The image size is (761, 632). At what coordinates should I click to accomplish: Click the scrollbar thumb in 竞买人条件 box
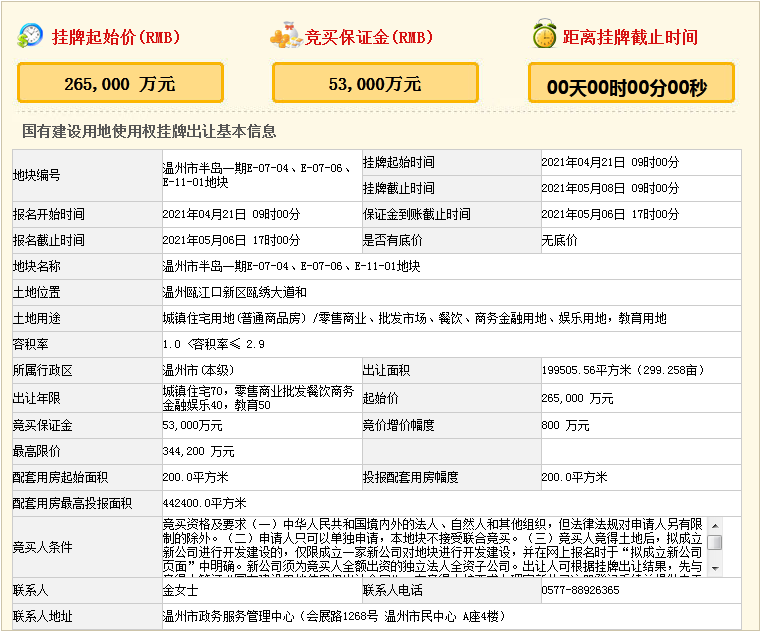(715, 542)
